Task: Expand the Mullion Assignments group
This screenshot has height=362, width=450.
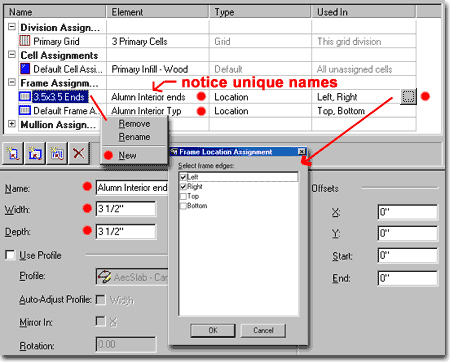Action: [x=12, y=124]
